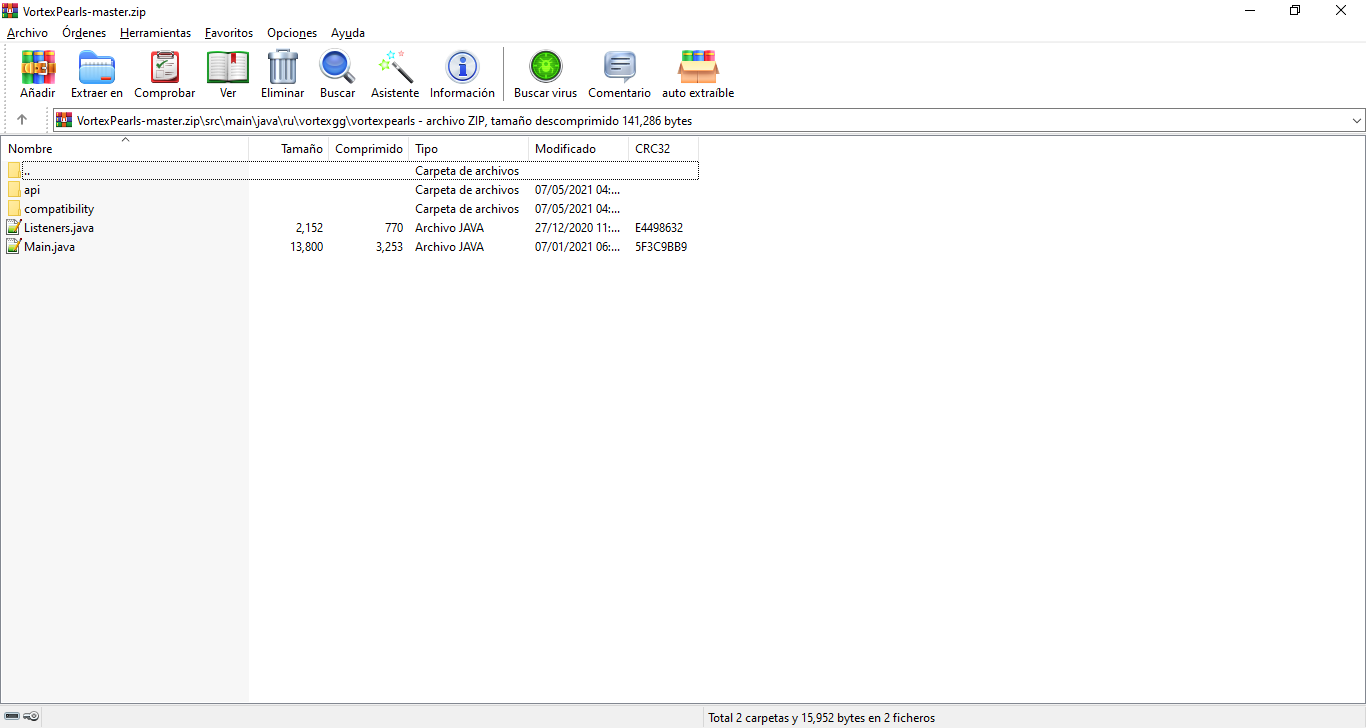The width and height of the screenshot is (1366, 728).
Task: Sort by the Comprimido column header
Action: (x=369, y=149)
